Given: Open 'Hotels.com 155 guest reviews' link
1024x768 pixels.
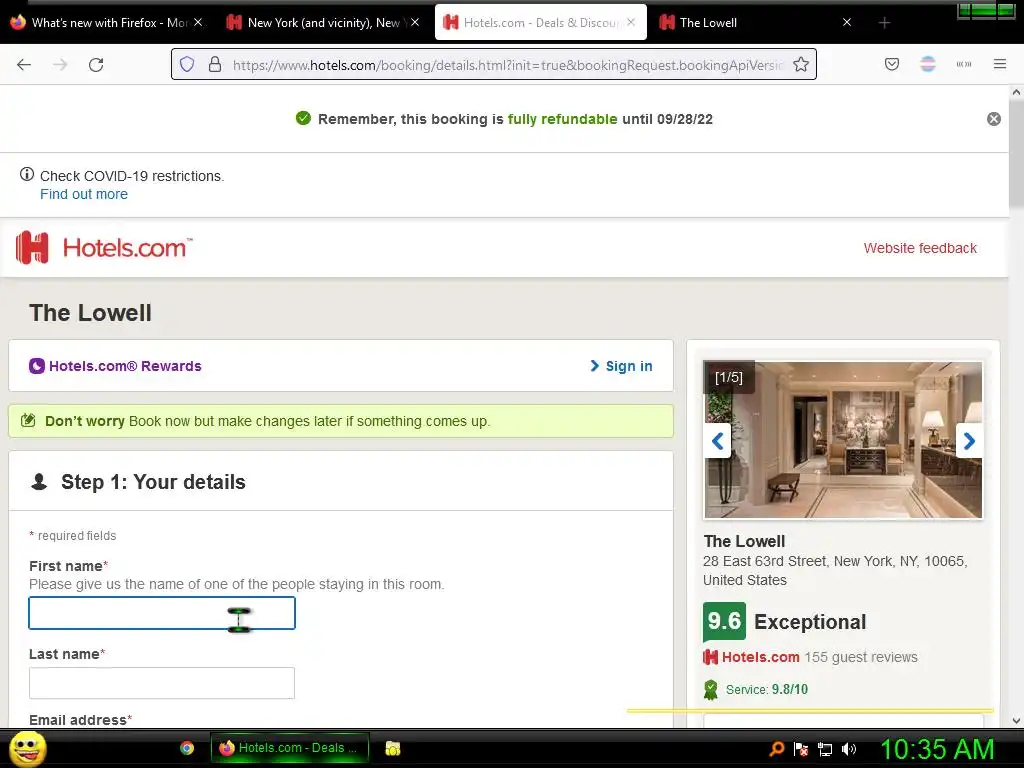Looking at the screenshot, I should pyautogui.click(x=810, y=657).
